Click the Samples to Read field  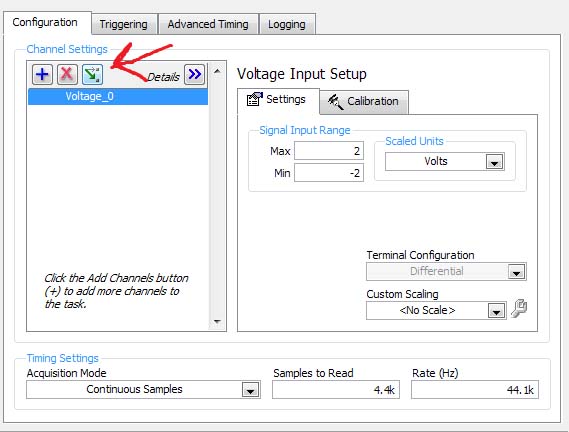point(336,390)
